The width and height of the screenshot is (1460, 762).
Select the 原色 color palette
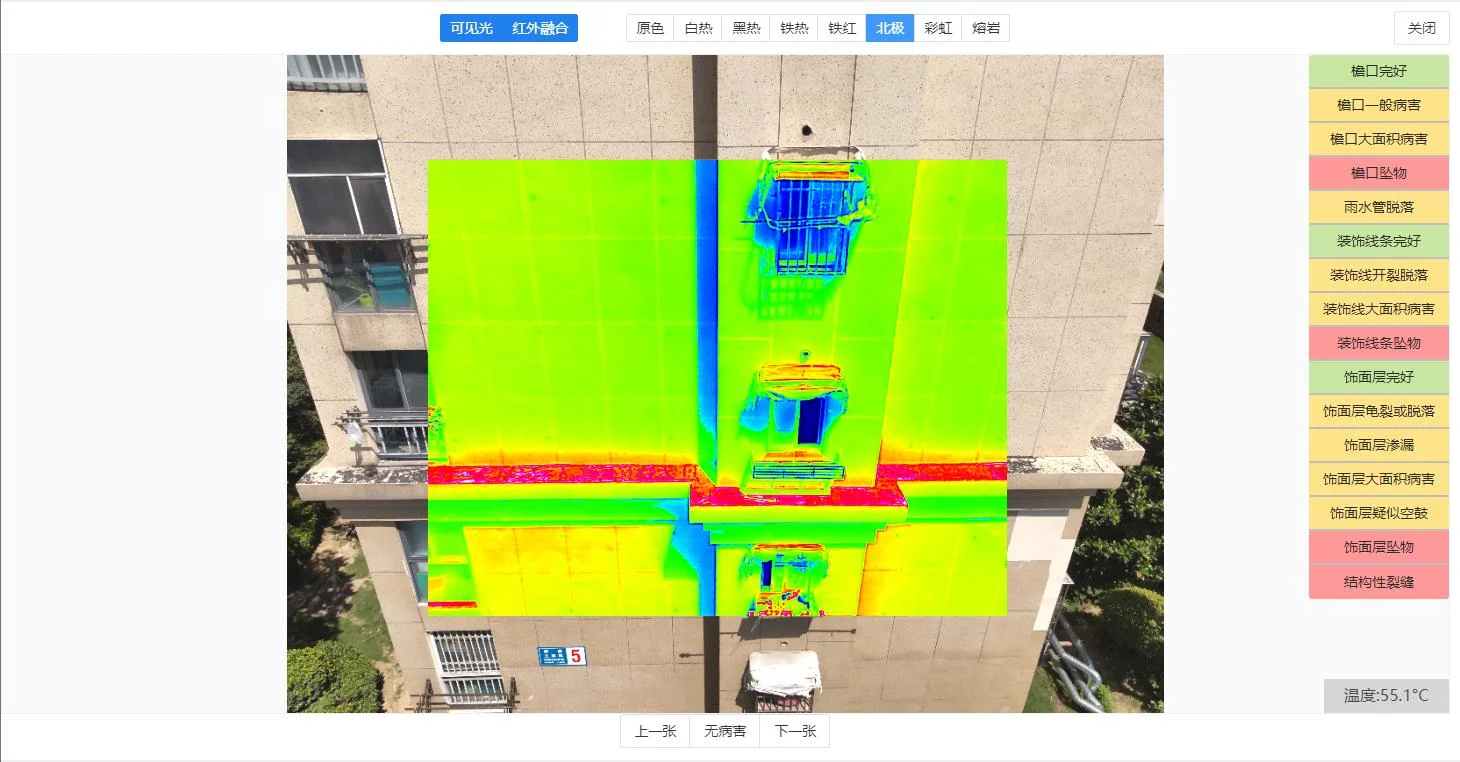click(650, 28)
